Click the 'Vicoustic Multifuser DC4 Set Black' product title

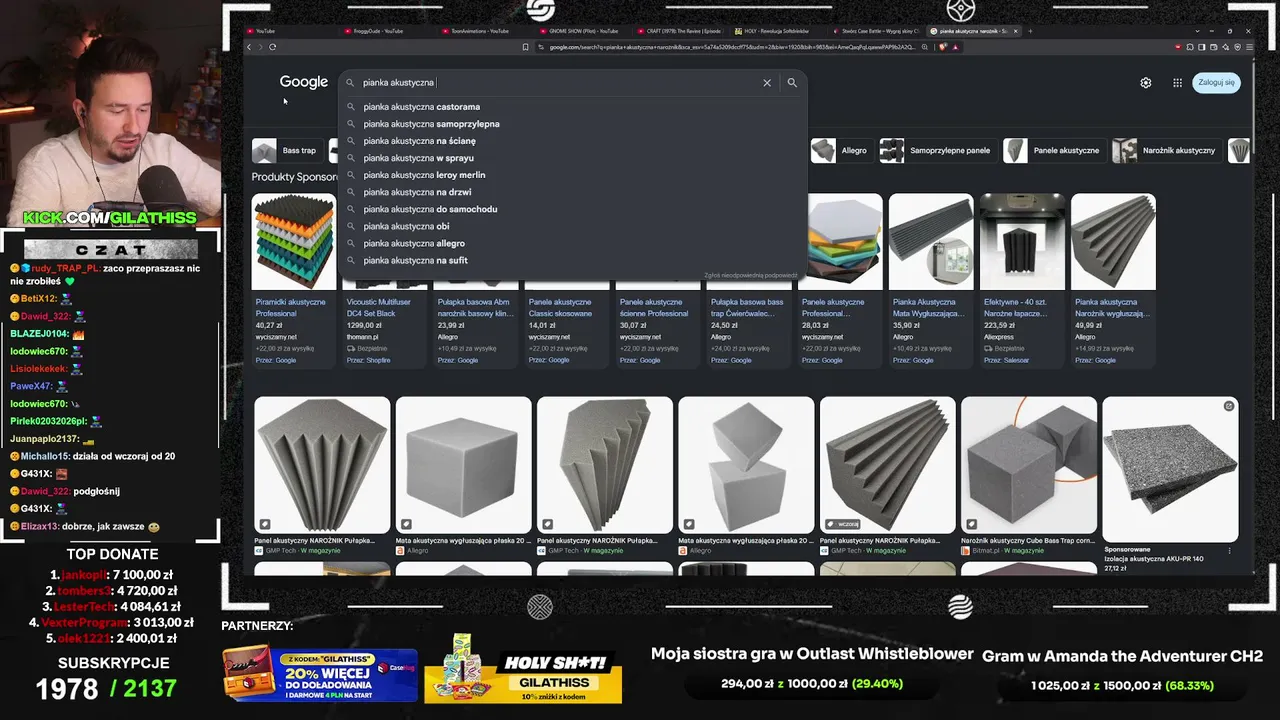pos(381,308)
